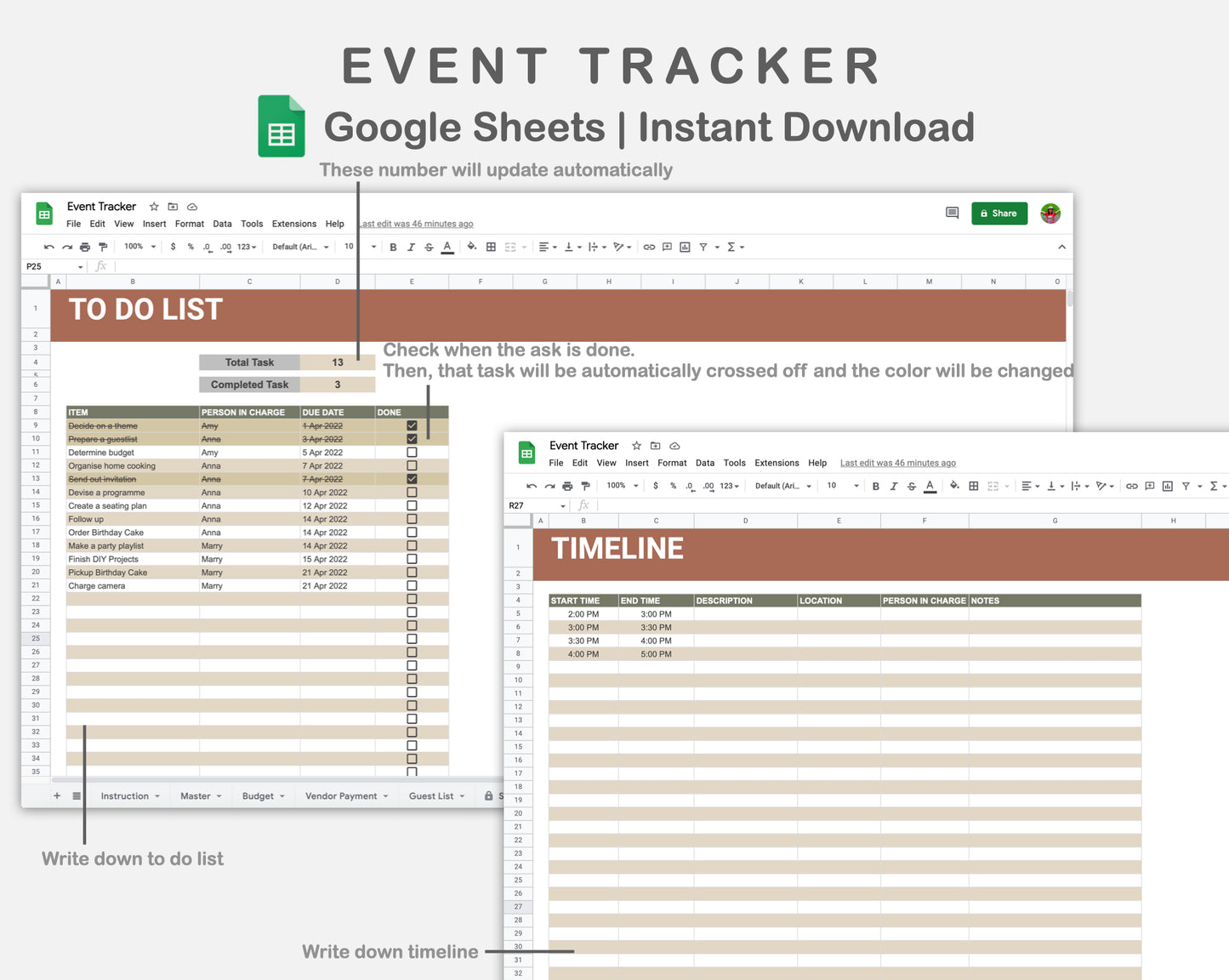Check the DONE box for Create a seating plan
The image size is (1229, 980).
412,505
